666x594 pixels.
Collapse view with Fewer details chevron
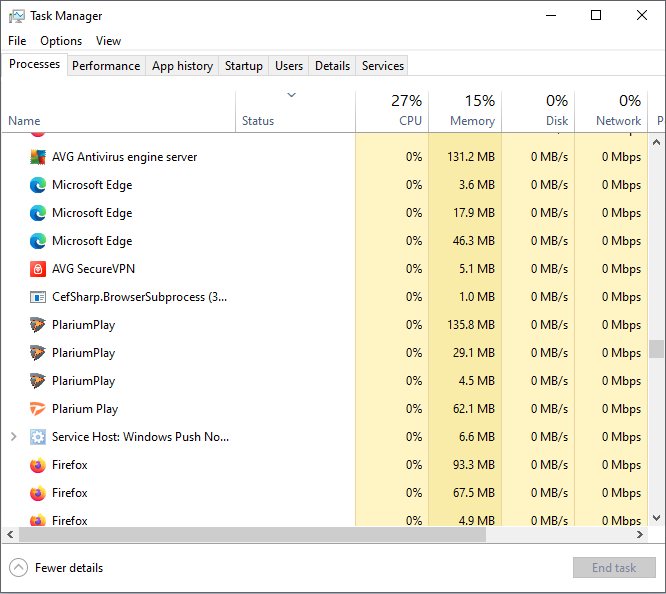tap(19, 568)
